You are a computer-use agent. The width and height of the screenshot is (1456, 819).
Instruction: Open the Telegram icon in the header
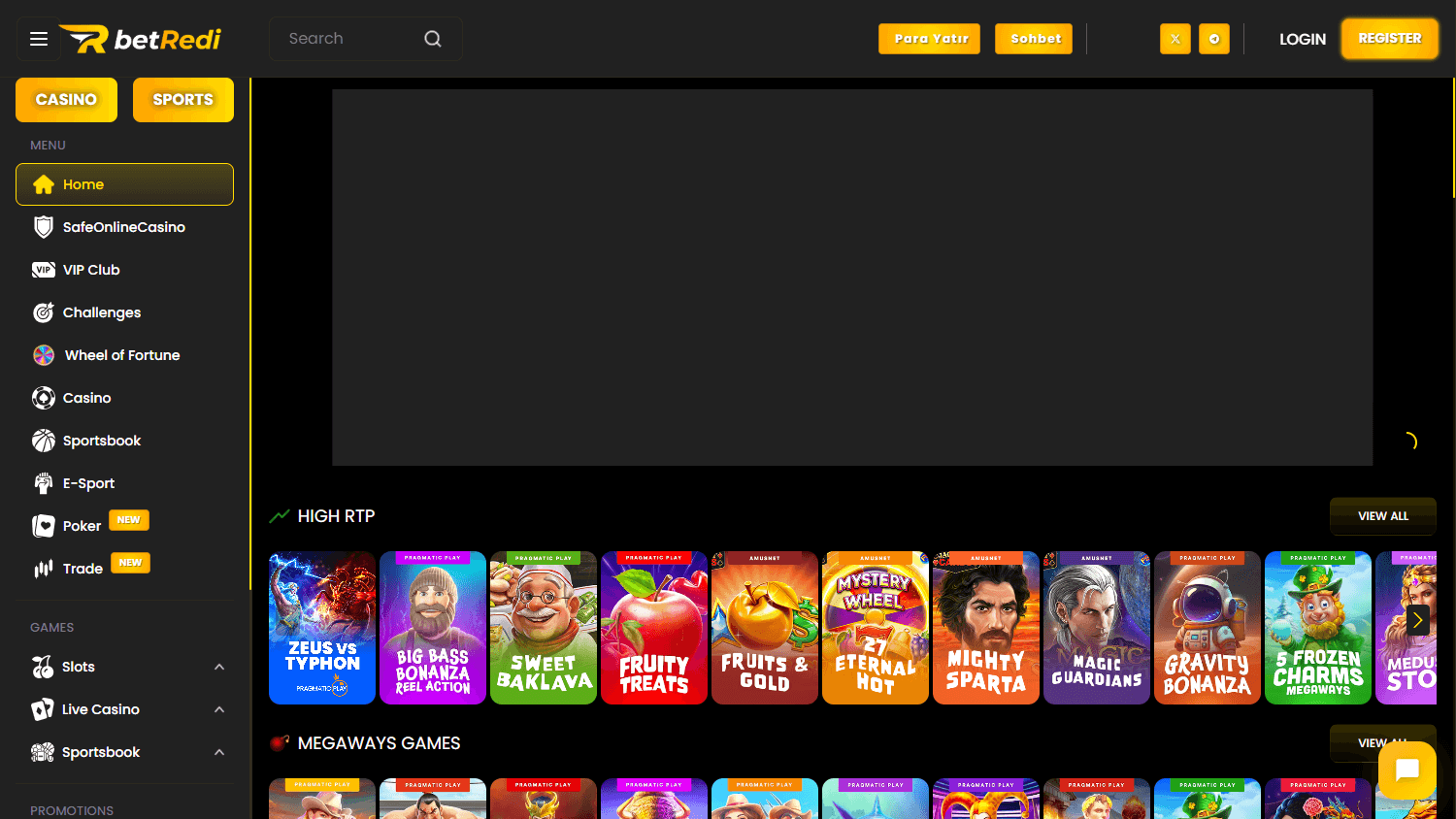click(1213, 38)
